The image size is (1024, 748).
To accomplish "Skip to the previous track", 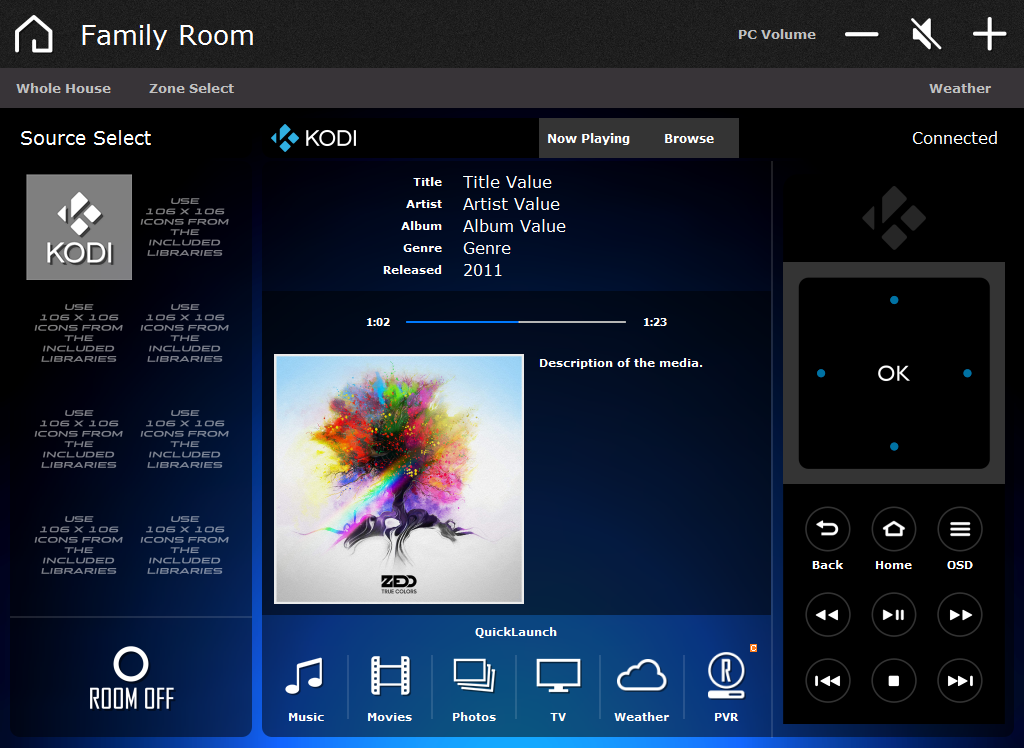I will pos(827,681).
